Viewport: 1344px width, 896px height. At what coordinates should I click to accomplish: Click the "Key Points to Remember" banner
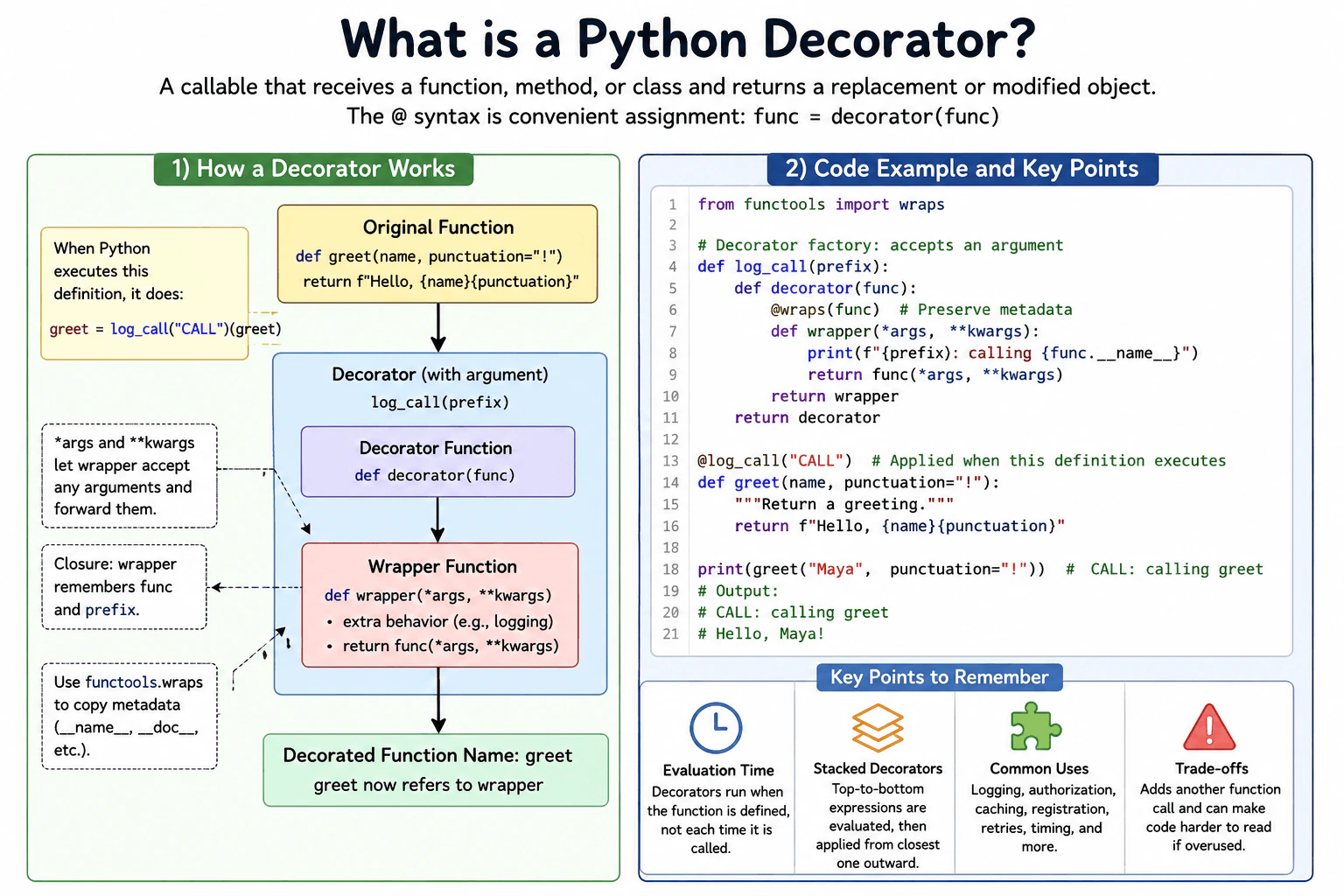[939, 677]
